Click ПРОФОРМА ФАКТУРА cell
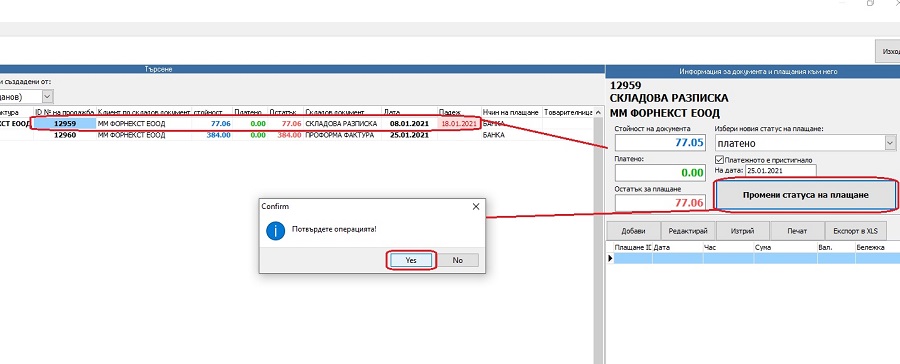Screen dimensions: 900x364 [342, 135]
